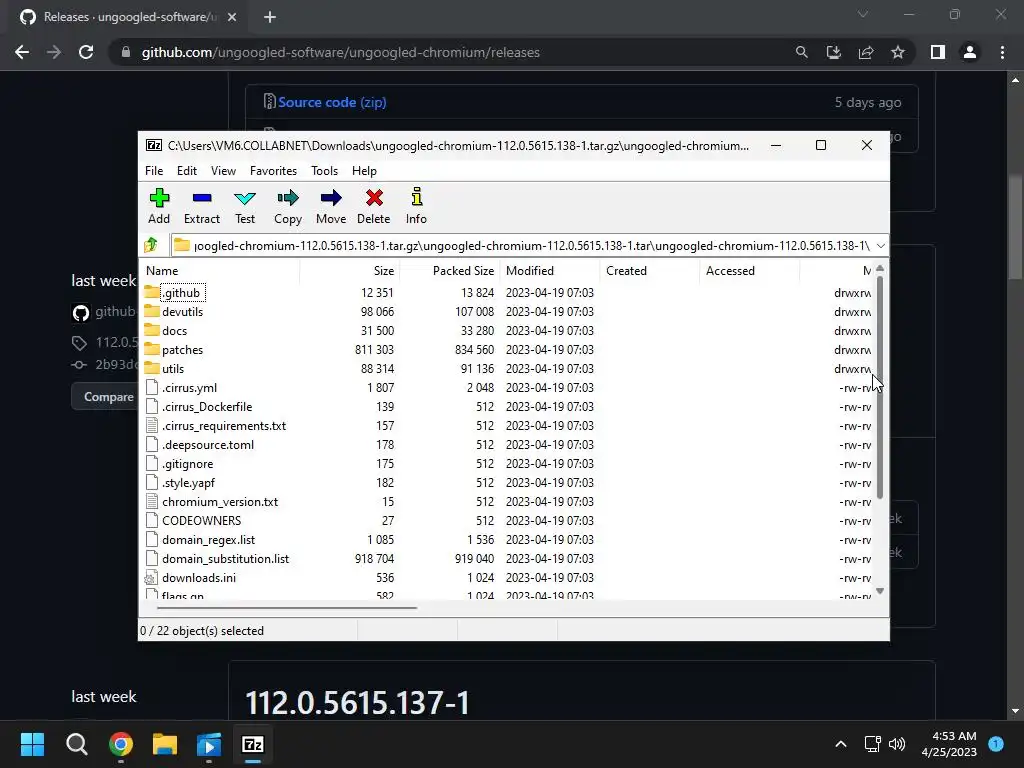Select the .deepsource.toml file
This screenshot has height=768, width=1024.
[x=208, y=445]
